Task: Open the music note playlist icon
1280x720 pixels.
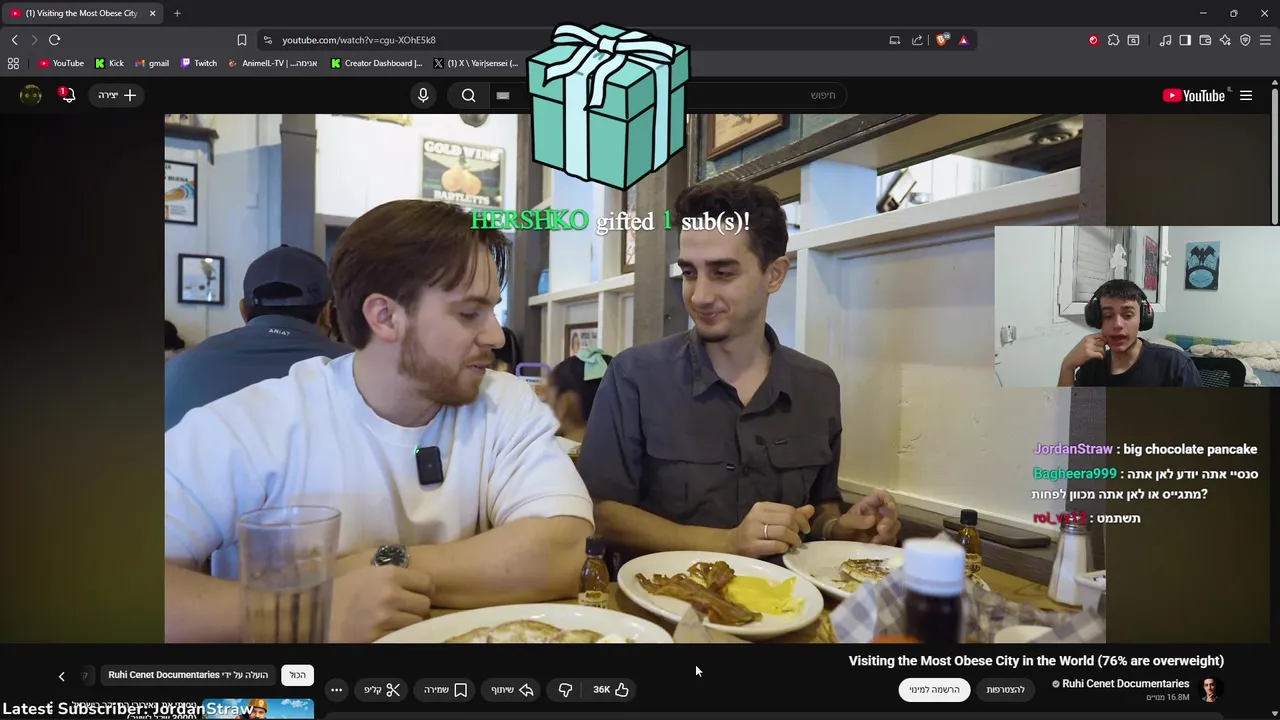Action: tap(1165, 40)
